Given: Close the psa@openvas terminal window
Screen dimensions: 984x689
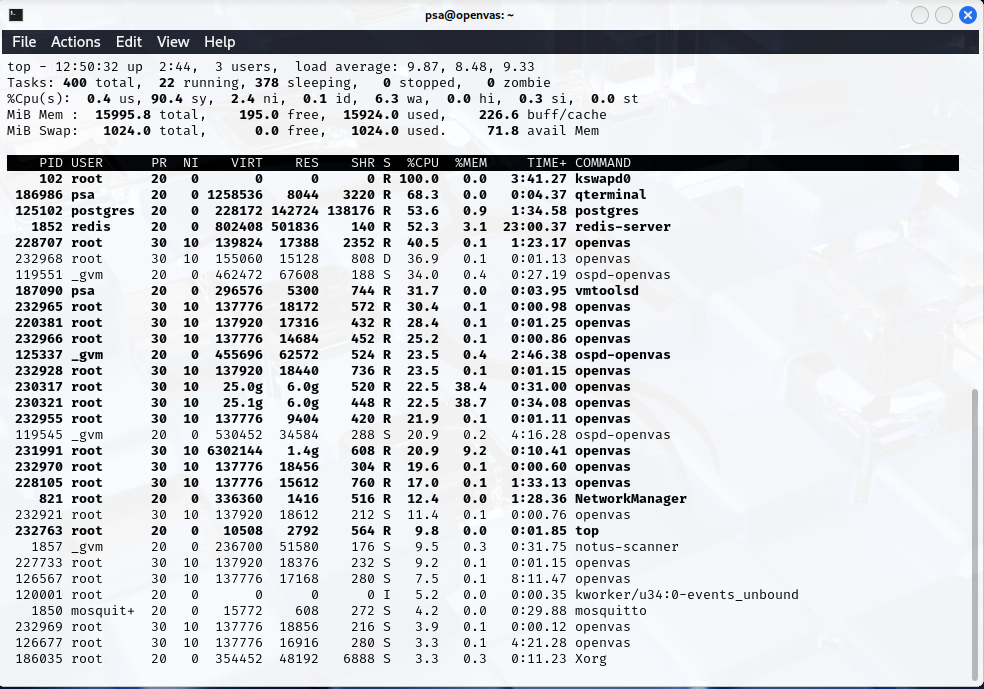Looking at the screenshot, I should [x=967, y=15].
